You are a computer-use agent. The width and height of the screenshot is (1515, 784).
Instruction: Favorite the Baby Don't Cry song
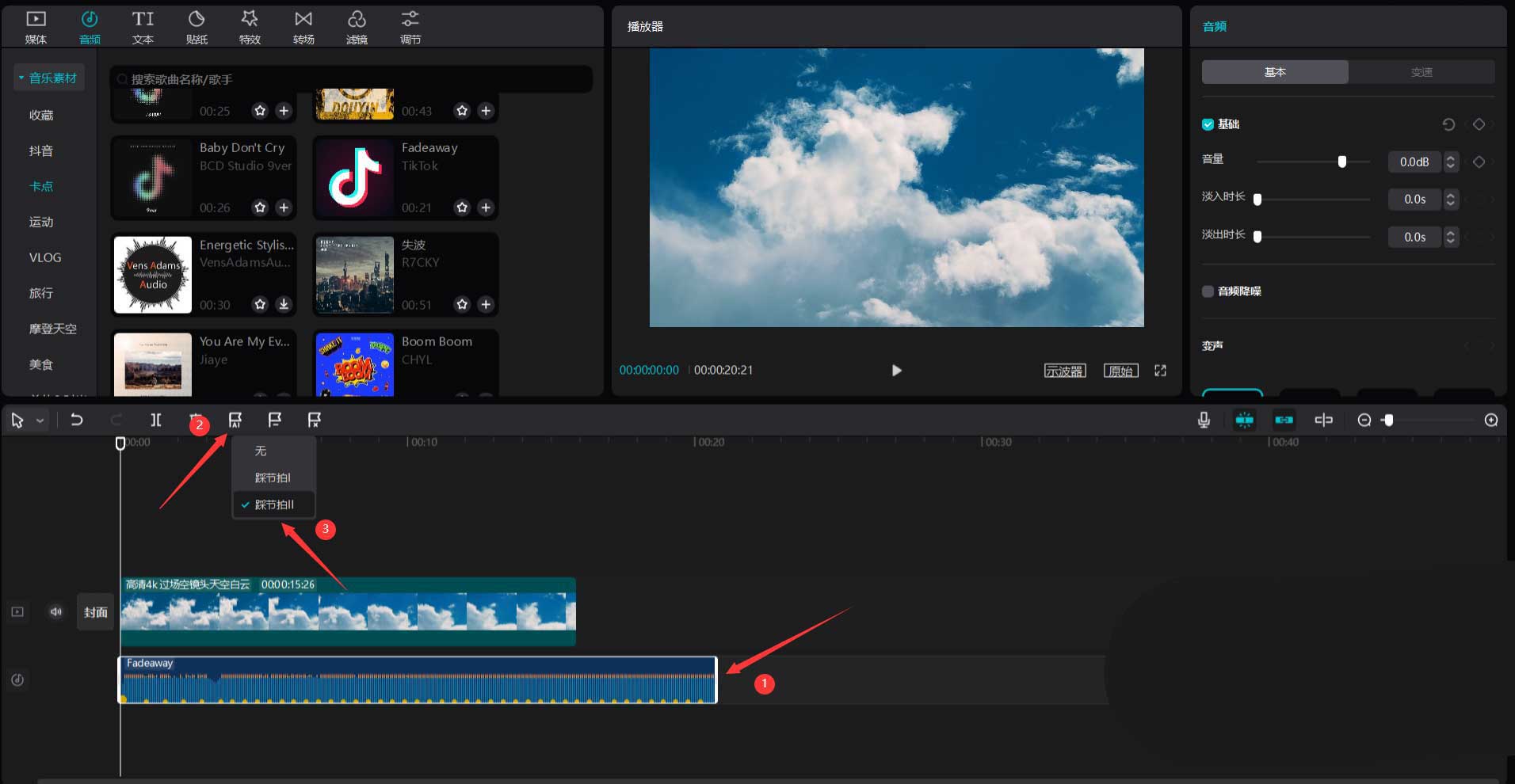[260, 207]
